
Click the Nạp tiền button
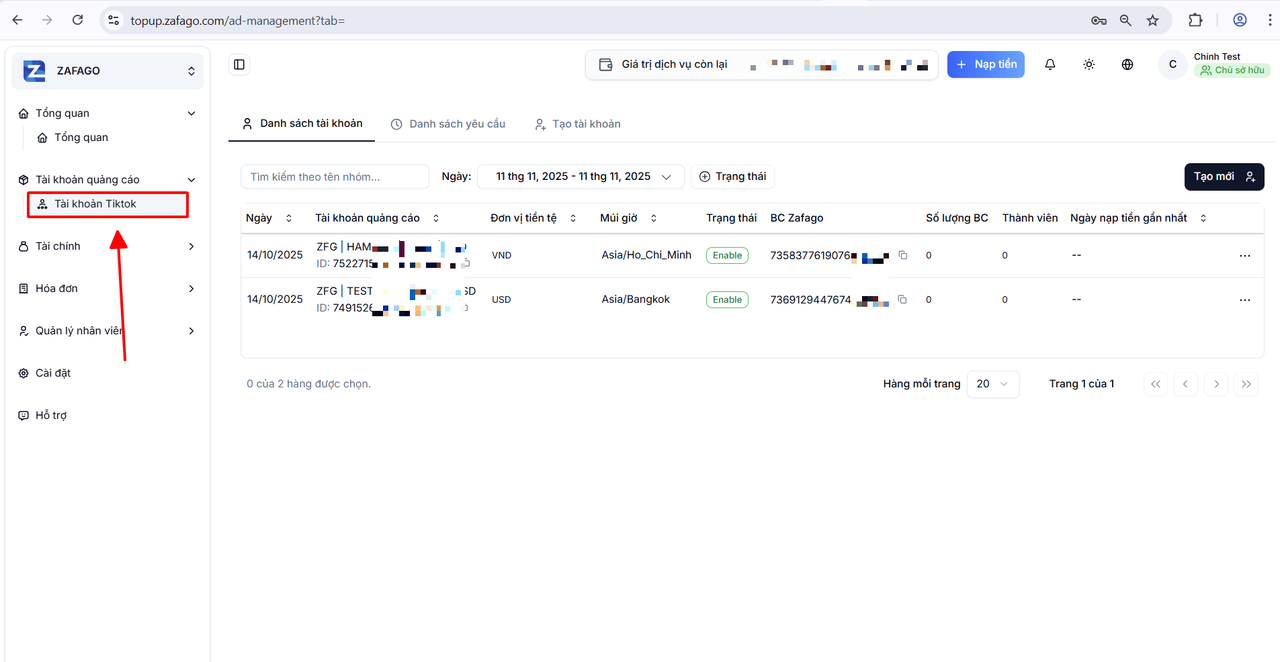[986, 64]
